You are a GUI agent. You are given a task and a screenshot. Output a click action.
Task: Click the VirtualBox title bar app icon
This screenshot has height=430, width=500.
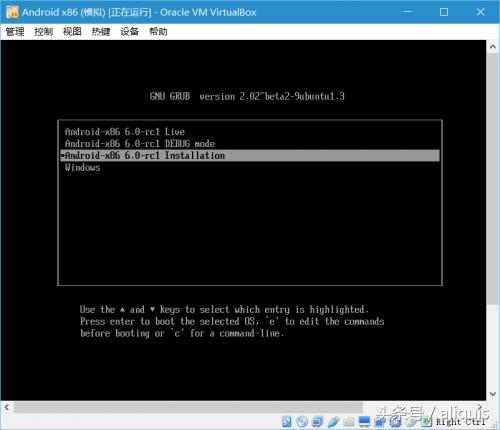[12, 12]
